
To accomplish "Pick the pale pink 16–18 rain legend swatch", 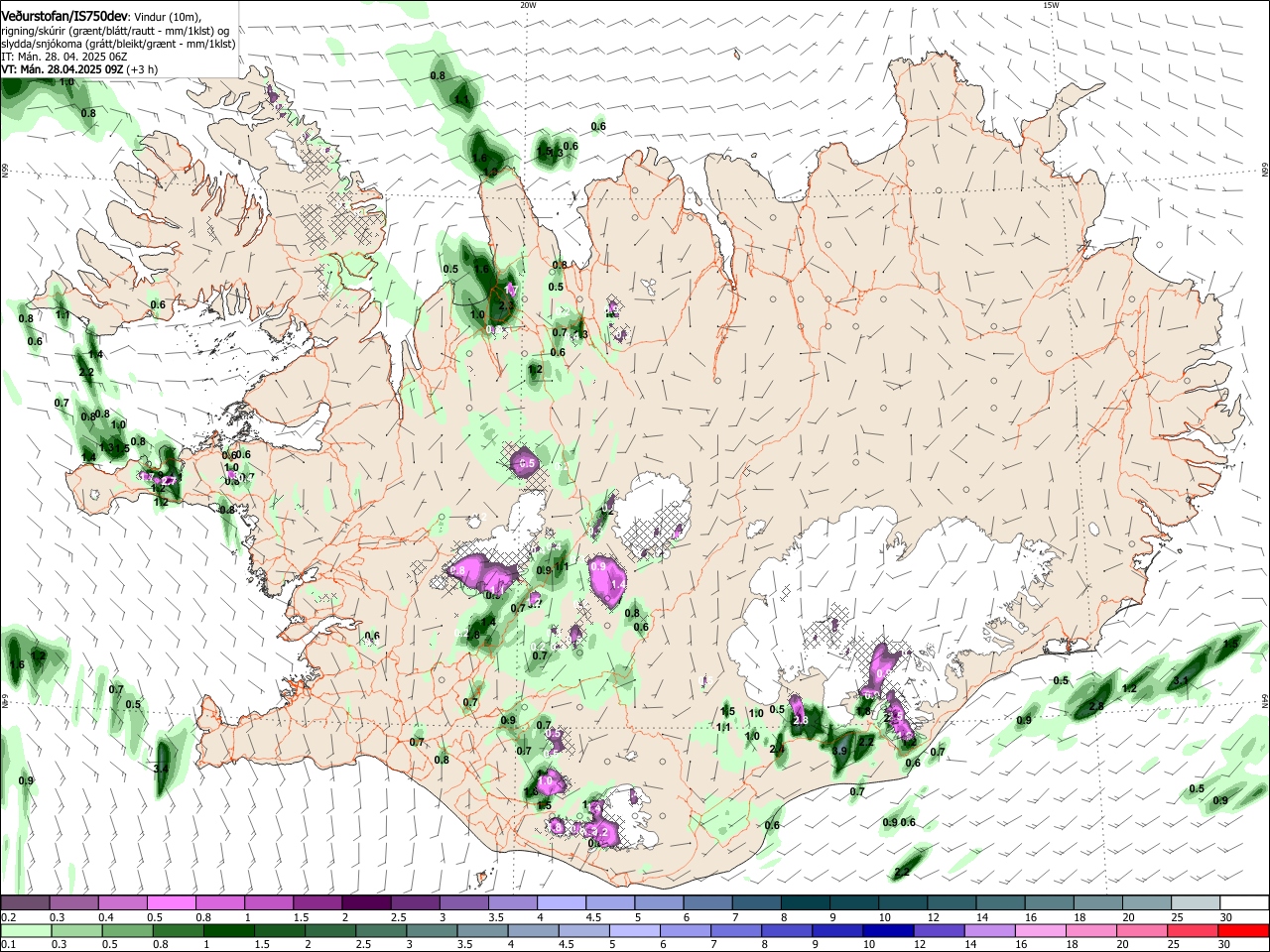I will pyautogui.click(x=1040, y=930).
